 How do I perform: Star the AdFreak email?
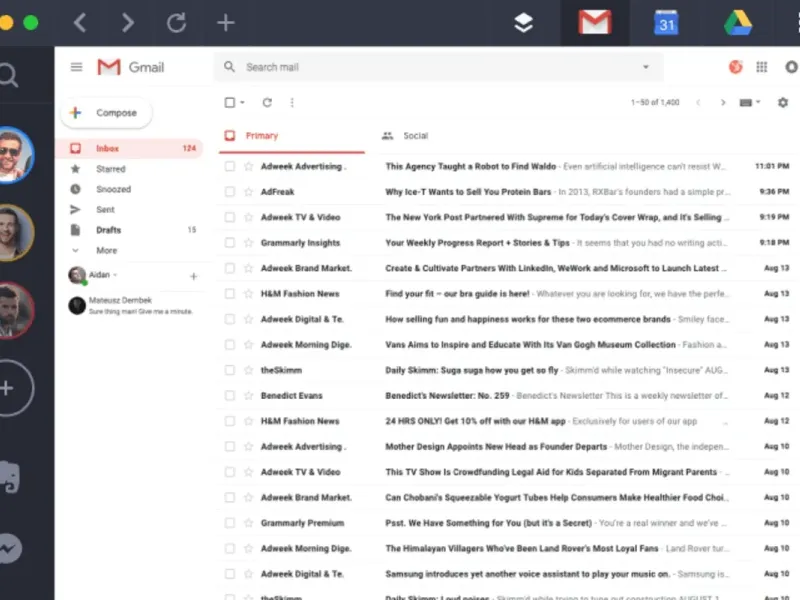[x=248, y=192]
